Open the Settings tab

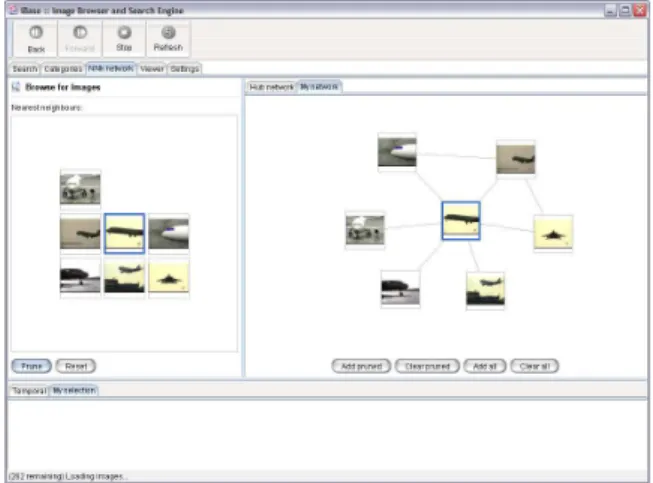(x=184, y=69)
